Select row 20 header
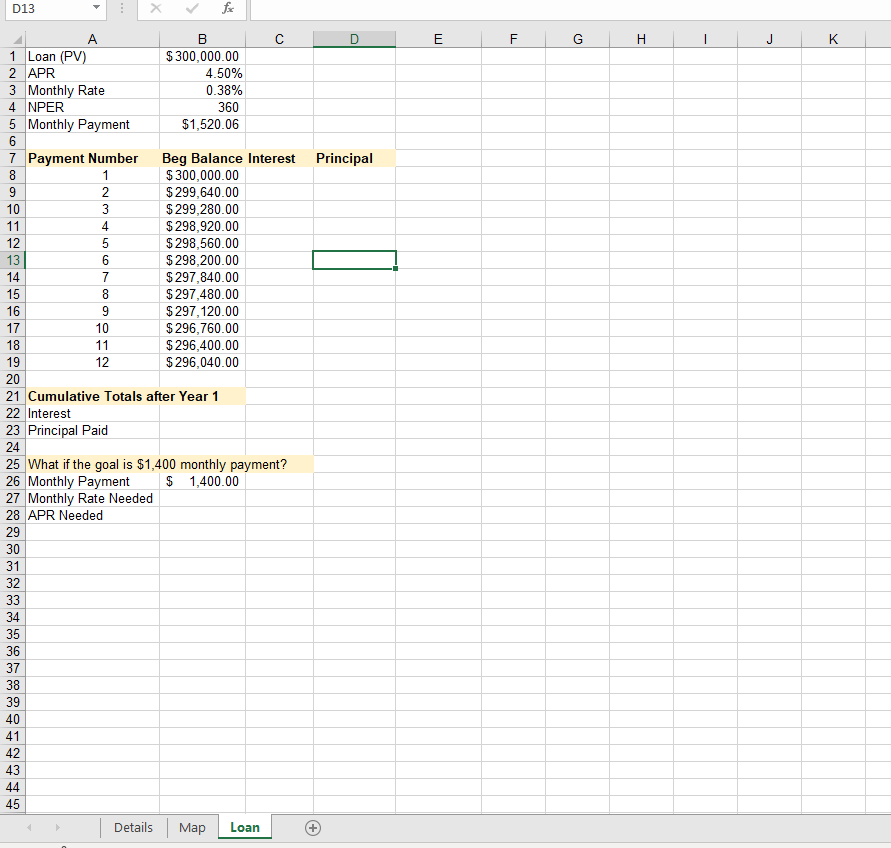 [x=13, y=379]
